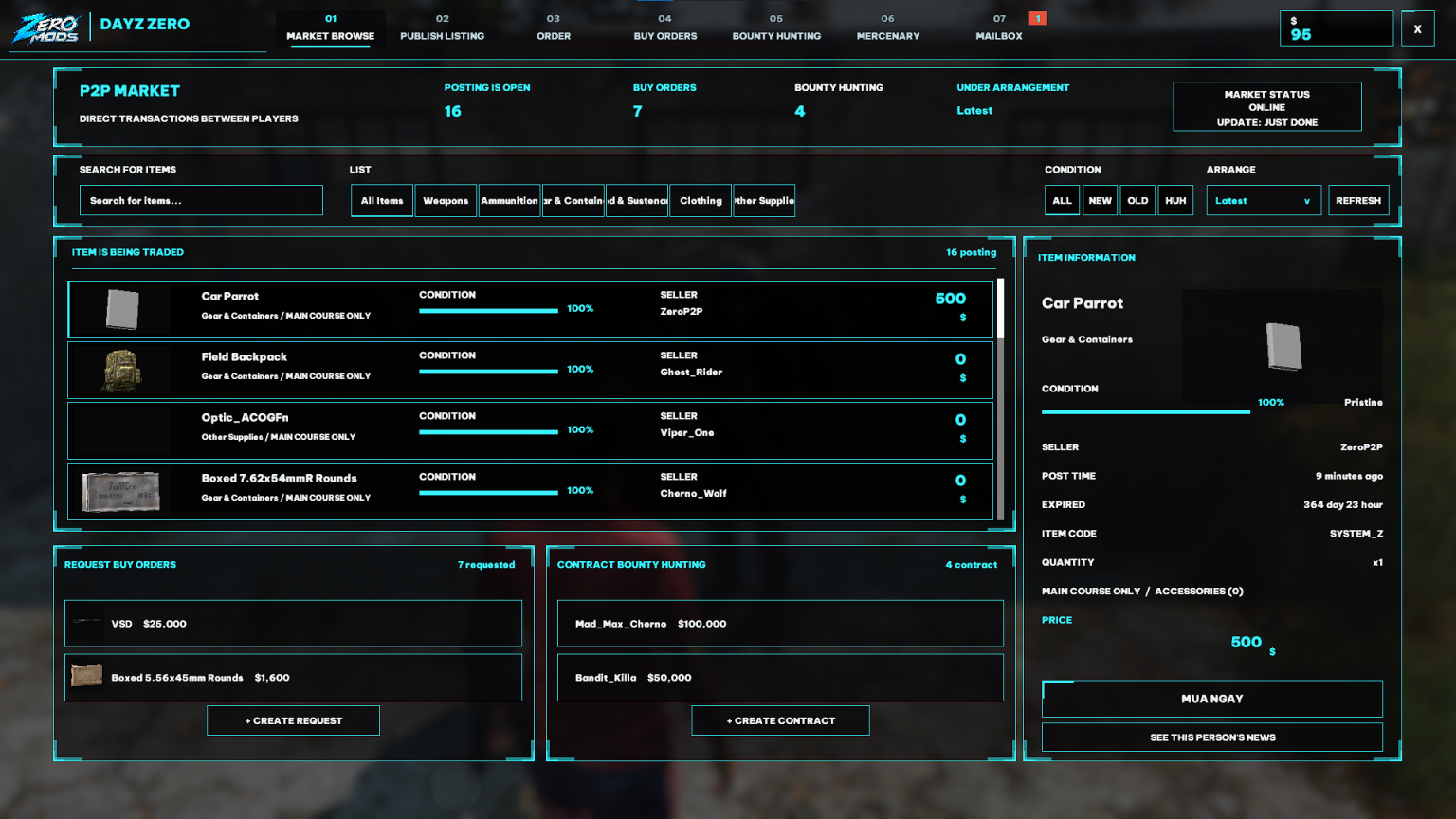Click seller name Viper_One
The height and width of the screenshot is (819, 1456).
(687, 433)
